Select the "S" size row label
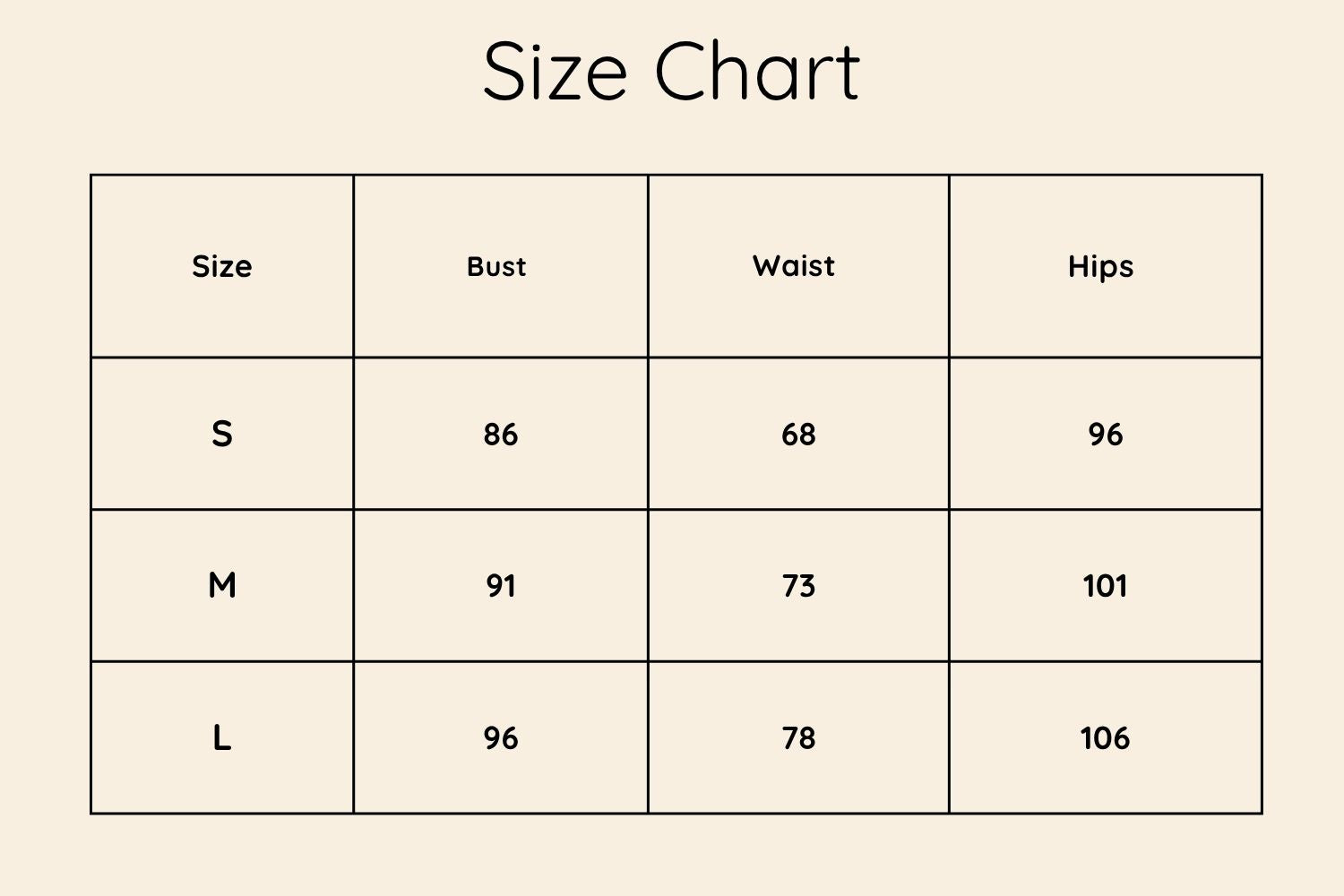 pyautogui.click(x=222, y=434)
